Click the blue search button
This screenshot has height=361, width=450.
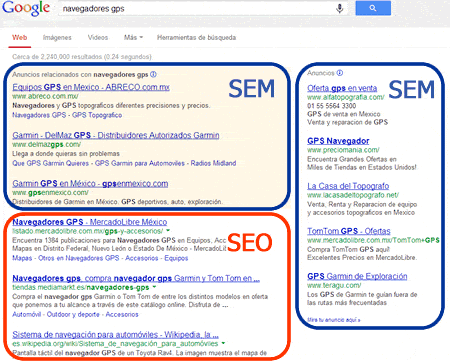[373, 8]
